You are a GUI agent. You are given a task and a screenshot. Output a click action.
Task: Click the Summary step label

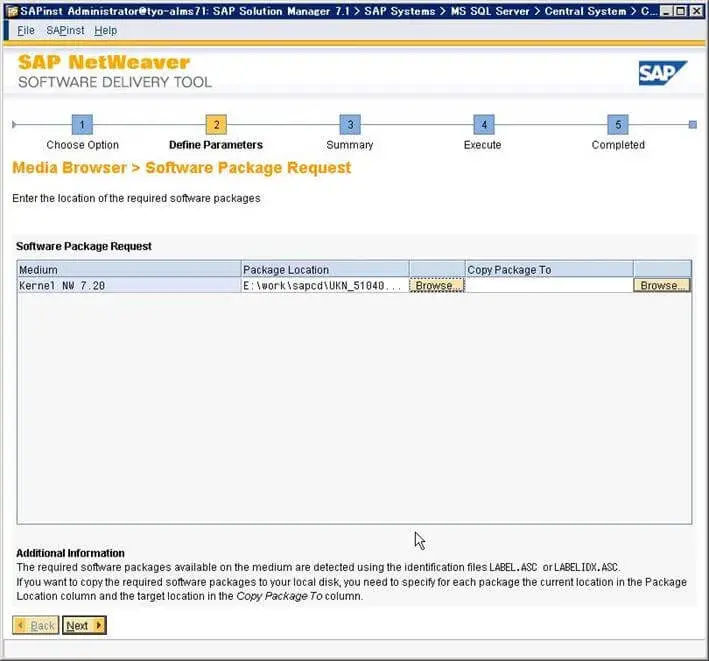point(350,145)
